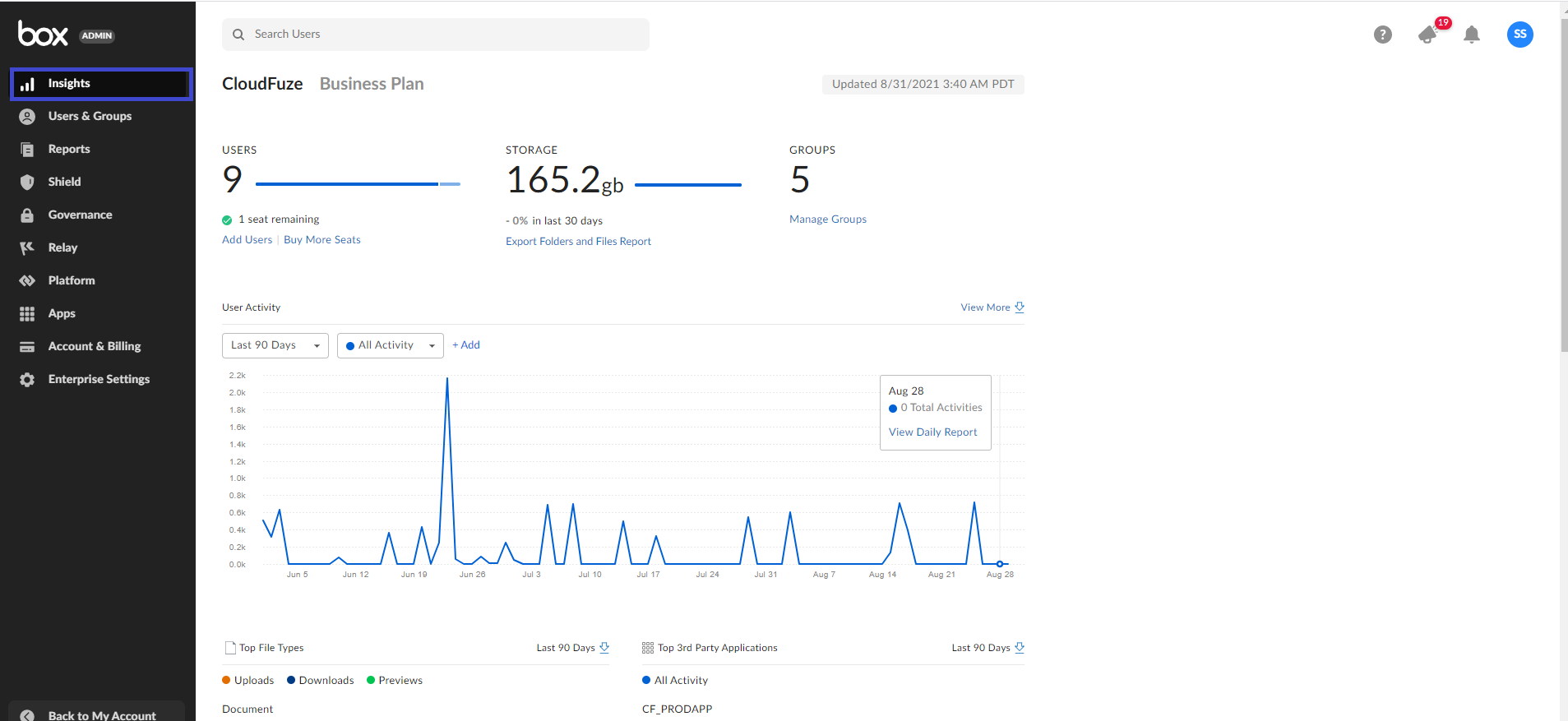Click the Storage usage bar
The width and height of the screenshot is (1568, 721).
point(688,185)
